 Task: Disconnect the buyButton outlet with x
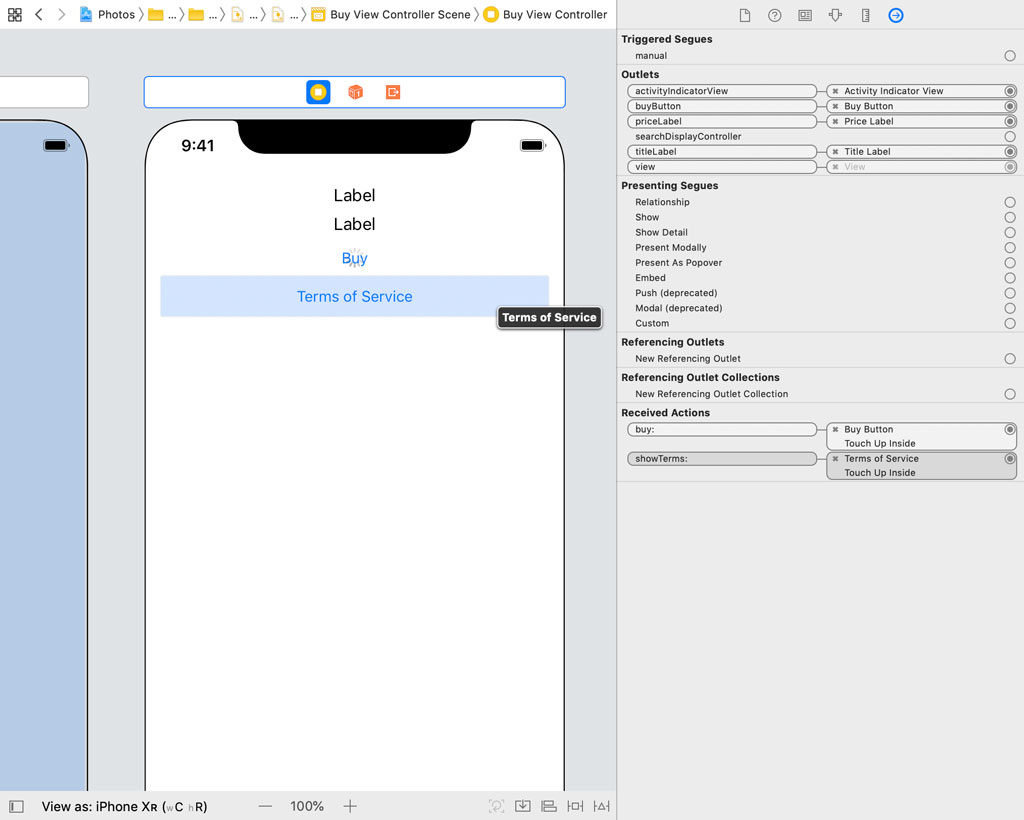tap(835, 106)
